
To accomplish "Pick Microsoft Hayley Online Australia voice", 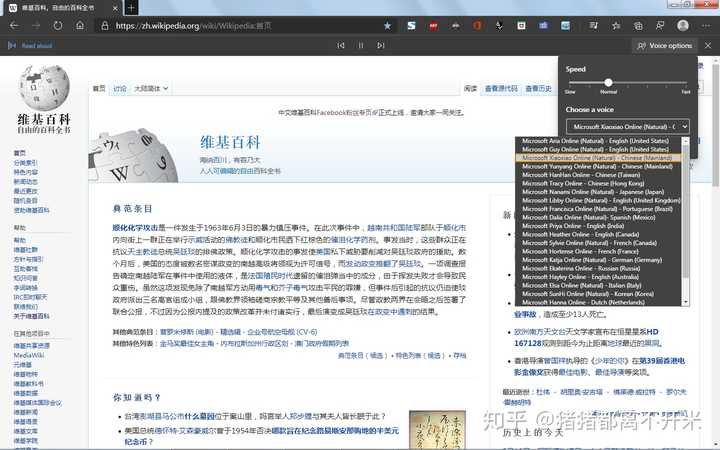I will pos(598,277).
